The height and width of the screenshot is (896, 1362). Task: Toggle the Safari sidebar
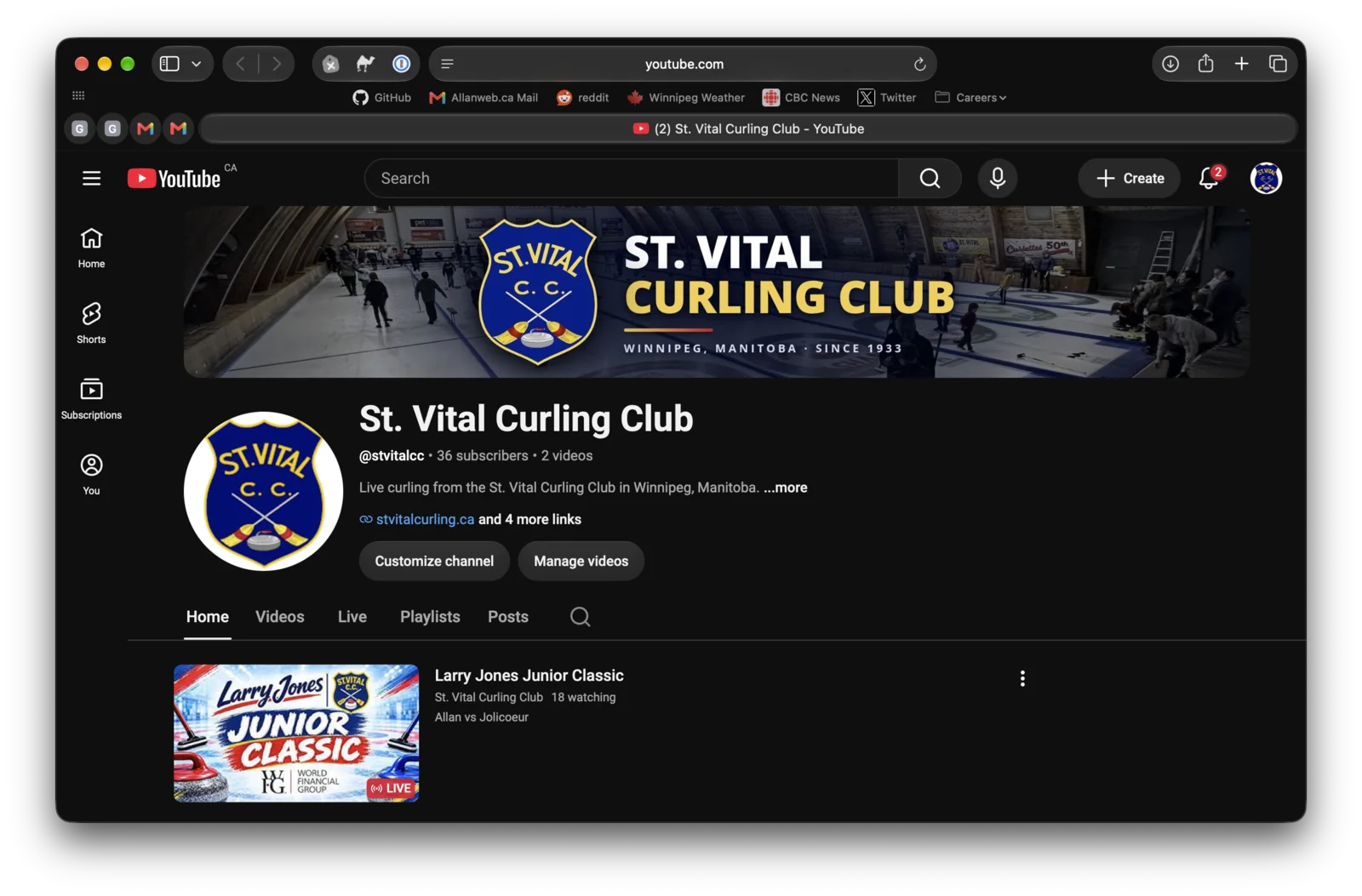169,64
